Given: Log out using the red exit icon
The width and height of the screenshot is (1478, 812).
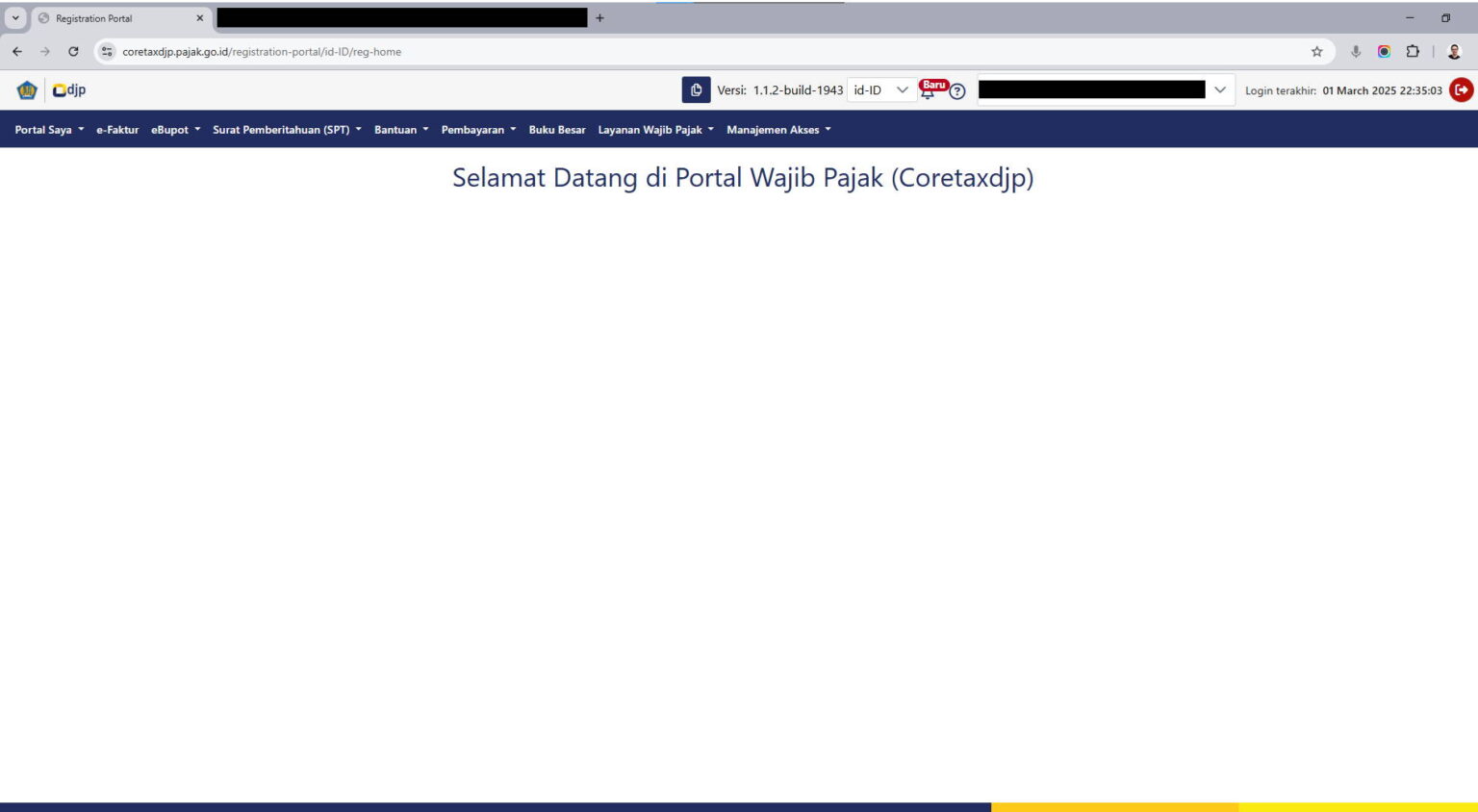Looking at the screenshot, I should click(x=1461, y=89).
